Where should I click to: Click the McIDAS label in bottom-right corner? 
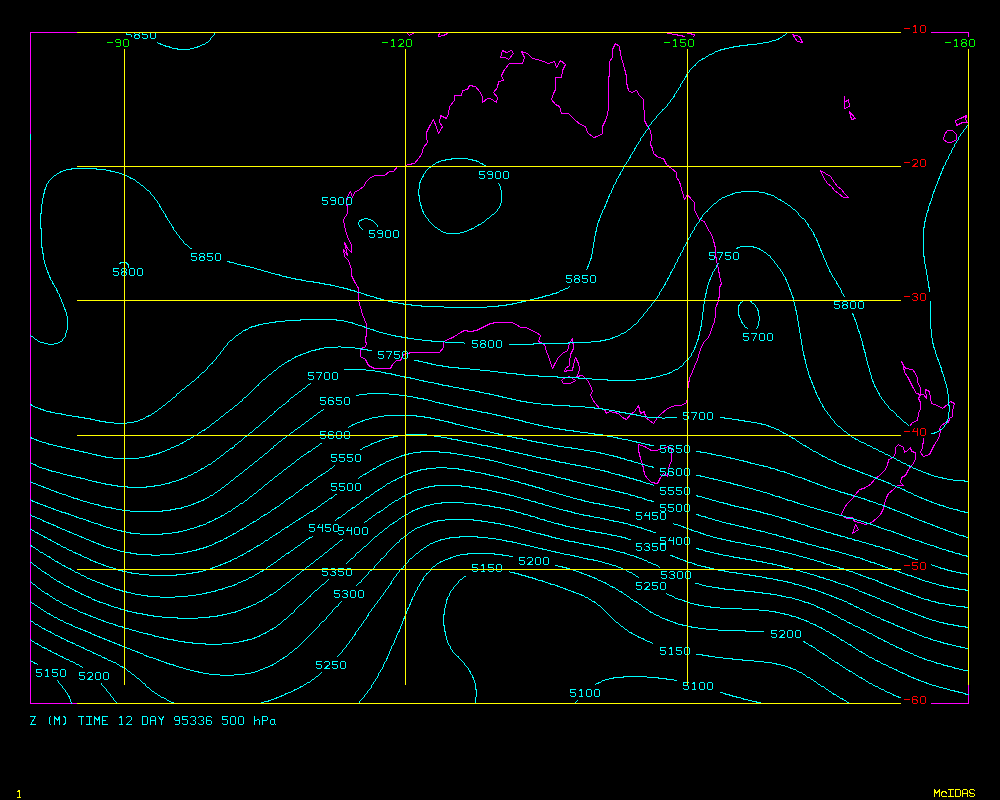point(953,793)
